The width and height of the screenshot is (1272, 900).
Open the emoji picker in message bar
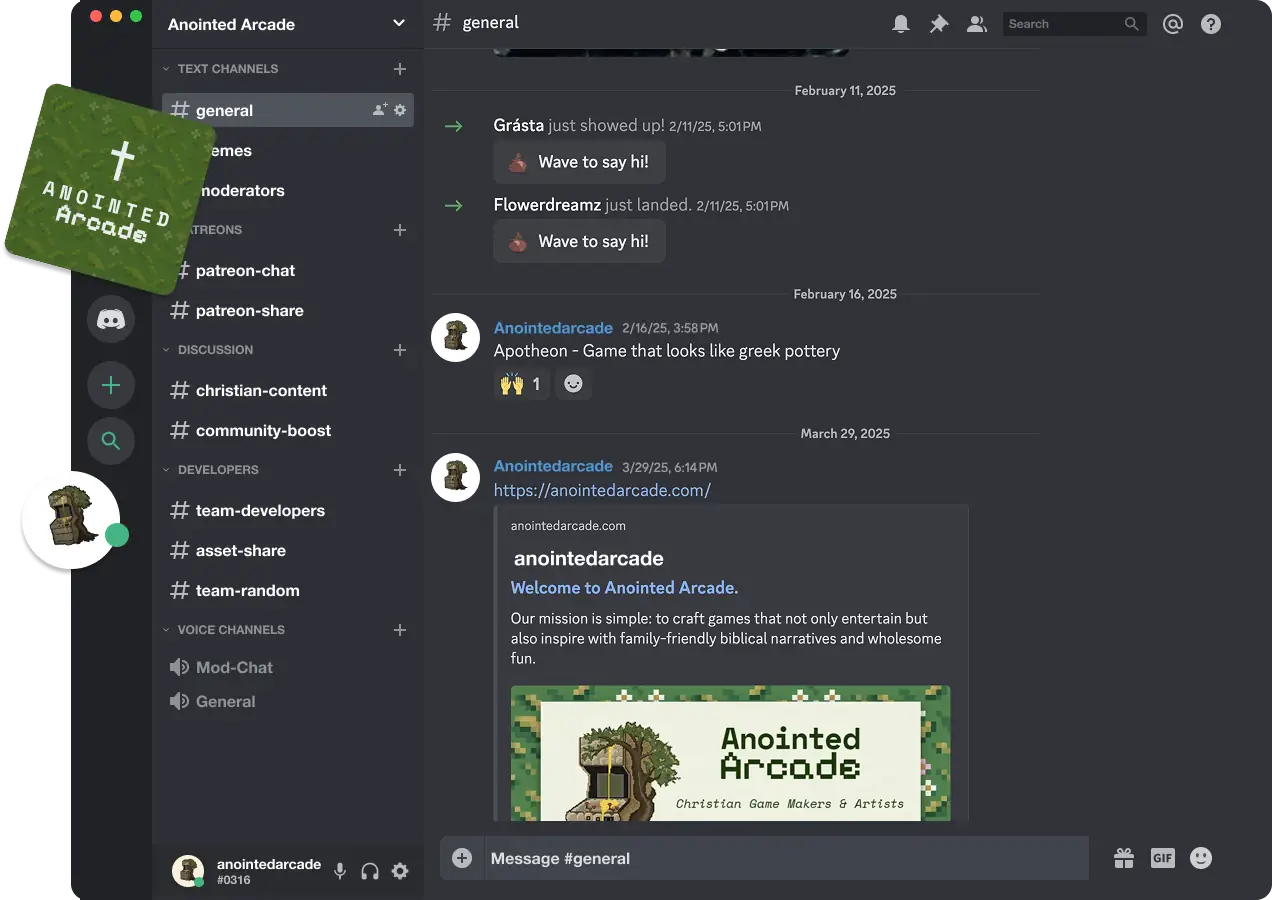point(1201,858)
